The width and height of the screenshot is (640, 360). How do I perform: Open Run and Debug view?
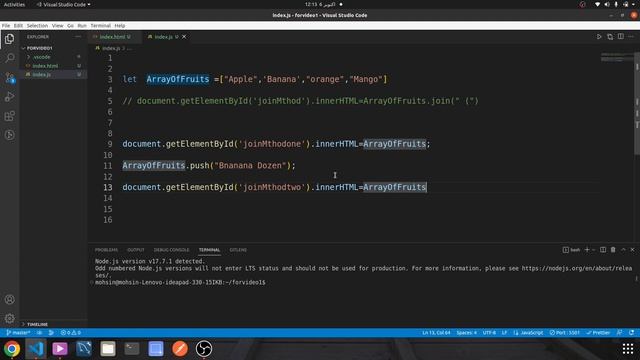point(9,97)
